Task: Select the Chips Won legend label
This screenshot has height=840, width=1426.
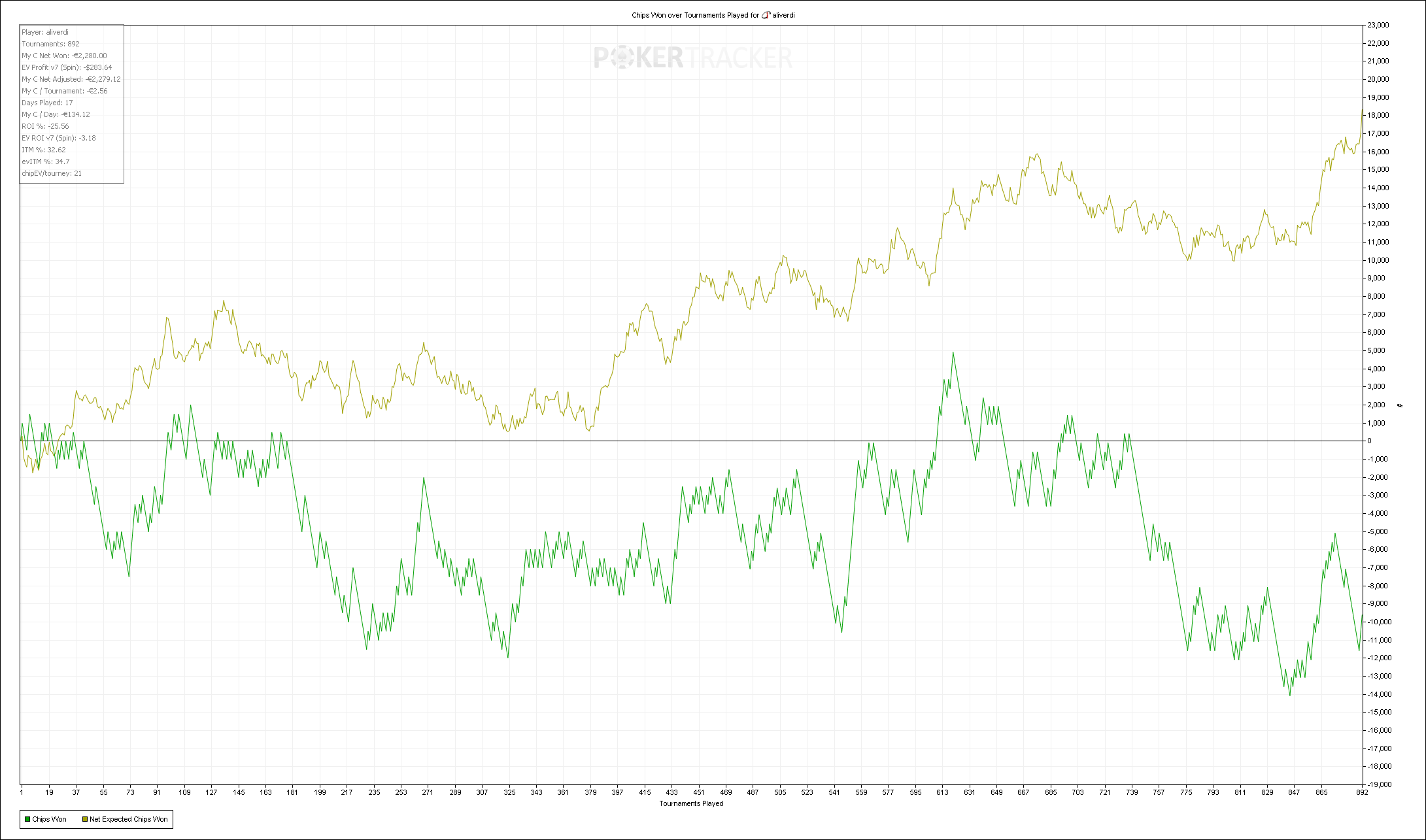Action: [x=50, y=819]
